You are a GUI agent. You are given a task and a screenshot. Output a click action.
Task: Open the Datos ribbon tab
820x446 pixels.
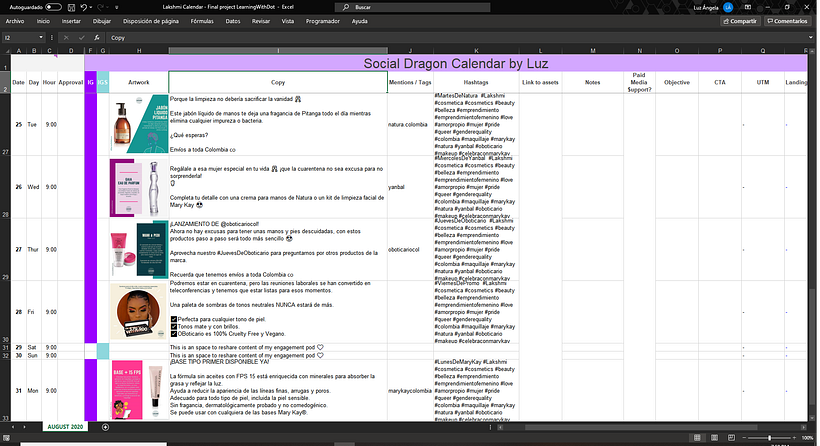point(233,21)
